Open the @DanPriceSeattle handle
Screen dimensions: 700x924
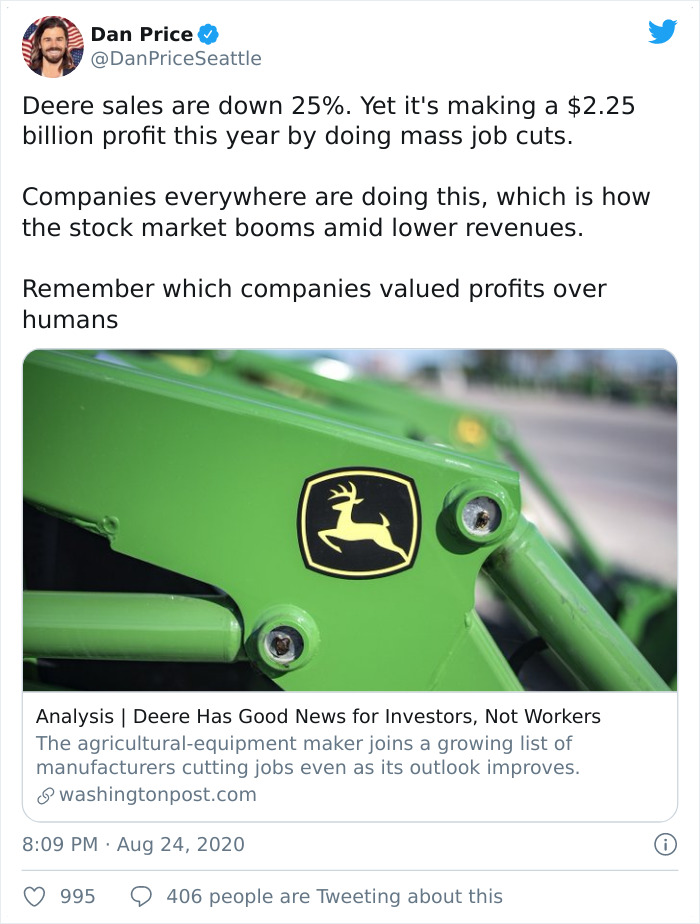(x=177, y=57)
